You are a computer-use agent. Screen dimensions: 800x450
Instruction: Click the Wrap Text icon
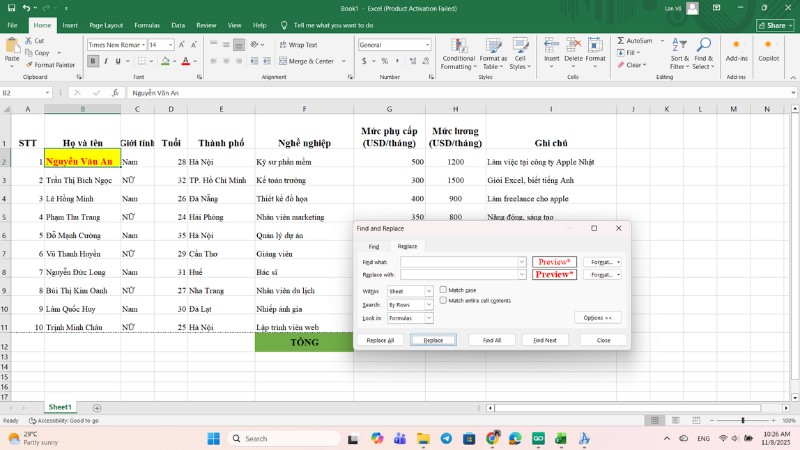point(282,45)
